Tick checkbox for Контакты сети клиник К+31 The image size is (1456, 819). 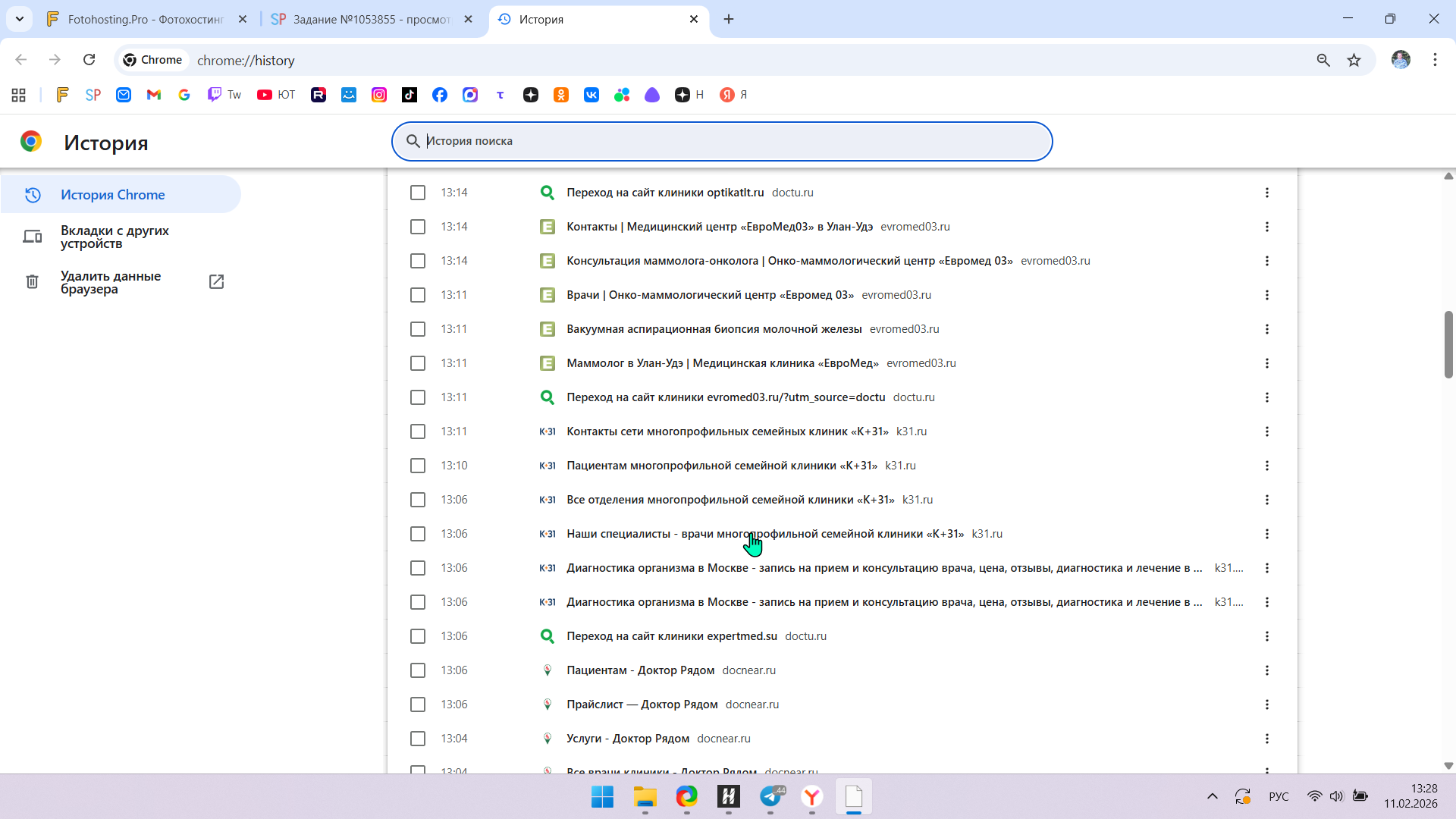[418, 431]
